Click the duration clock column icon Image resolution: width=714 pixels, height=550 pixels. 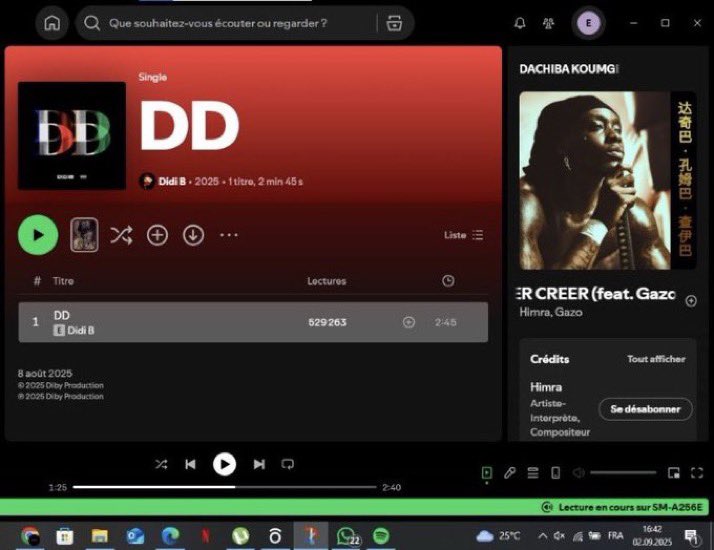click(x=448, y=281)
